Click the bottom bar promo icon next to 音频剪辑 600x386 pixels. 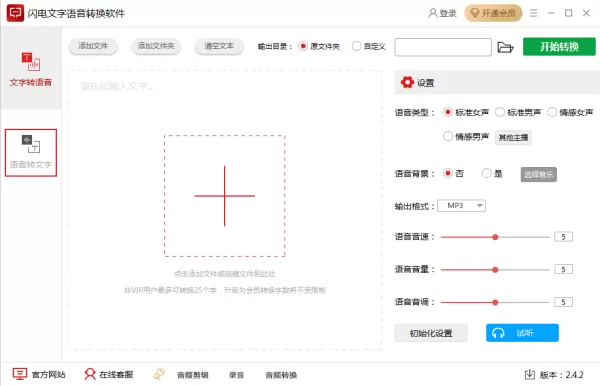(x=160, y=374)
